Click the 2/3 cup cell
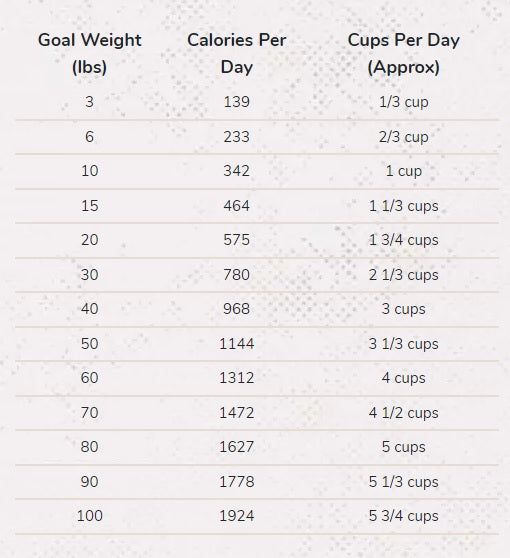Image resolution: width=510 pixels, height=558 pixels. [404, 137]
